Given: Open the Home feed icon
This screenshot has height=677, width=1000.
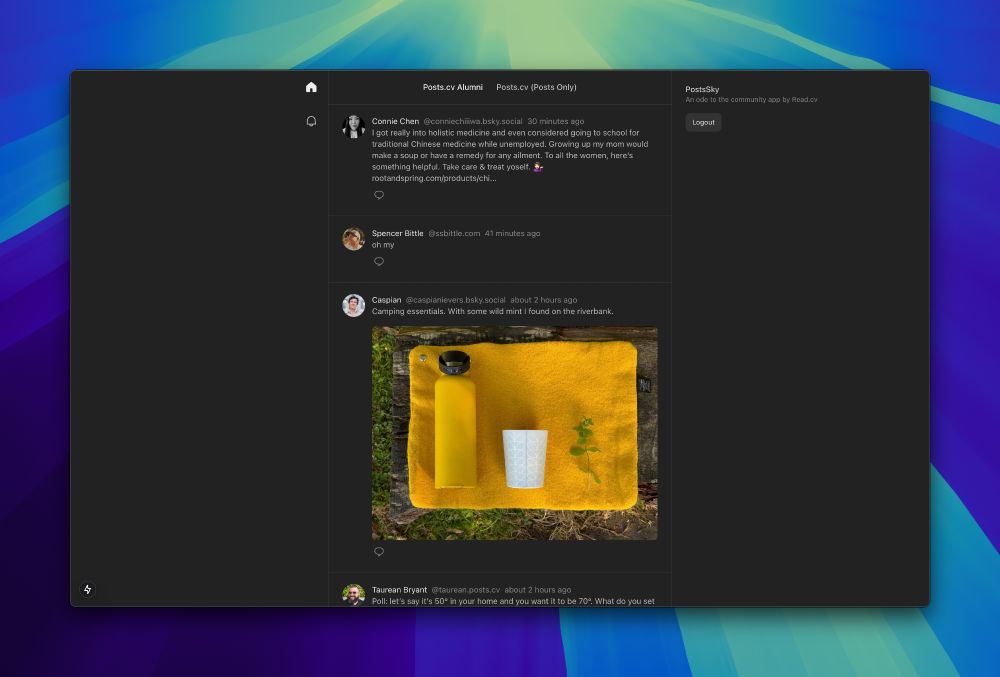Looking at the screenshot, I should click(311, 87).
